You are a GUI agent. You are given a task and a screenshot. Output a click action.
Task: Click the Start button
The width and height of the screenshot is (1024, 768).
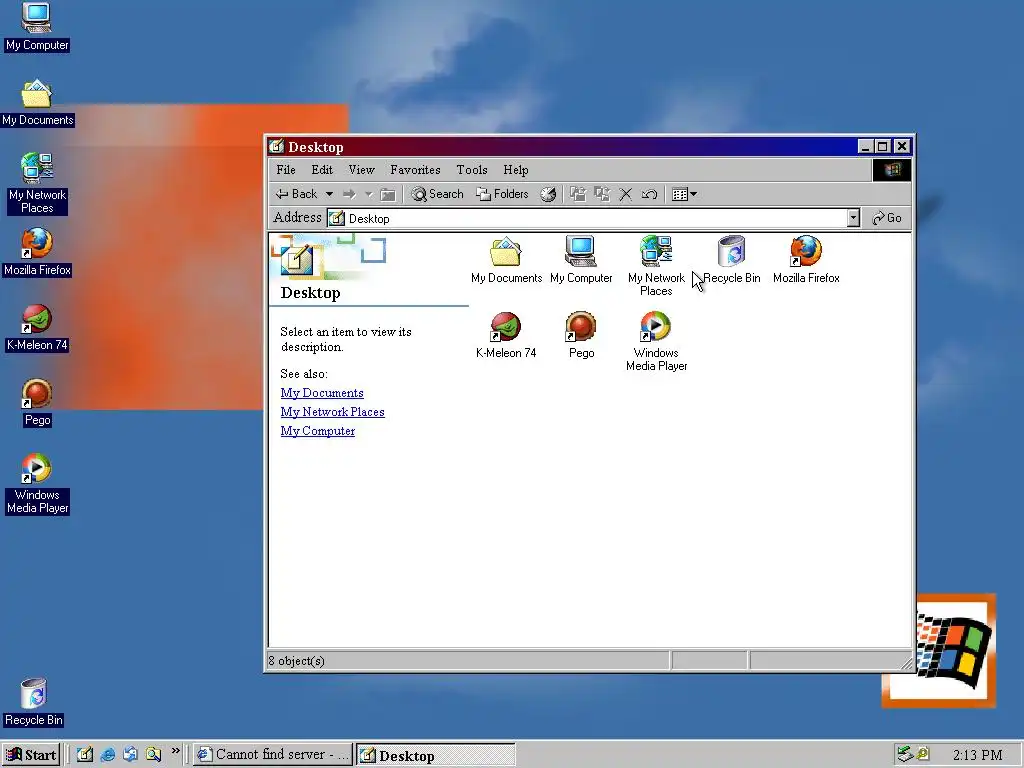(31, 755)
